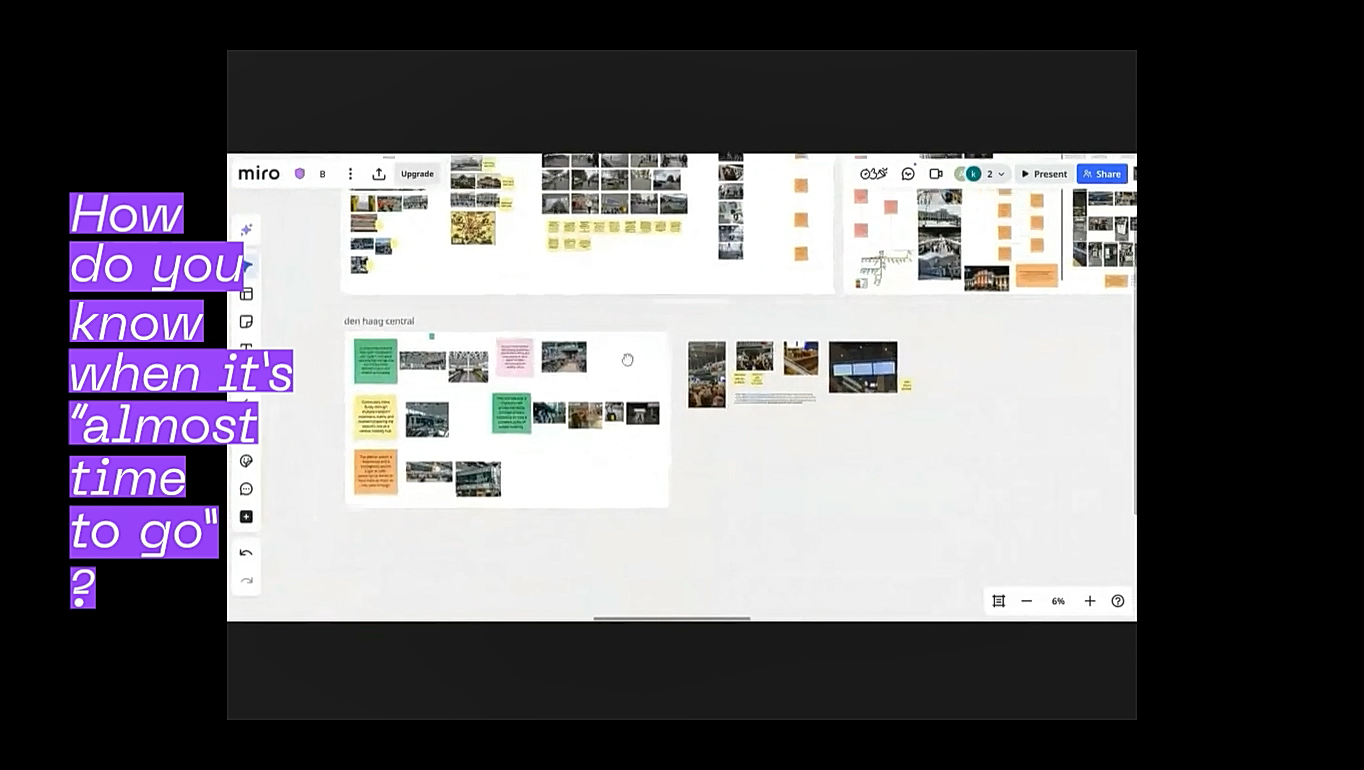
Task: Open the Miro AI sparkle tool
Action: [x=246, y=230]
